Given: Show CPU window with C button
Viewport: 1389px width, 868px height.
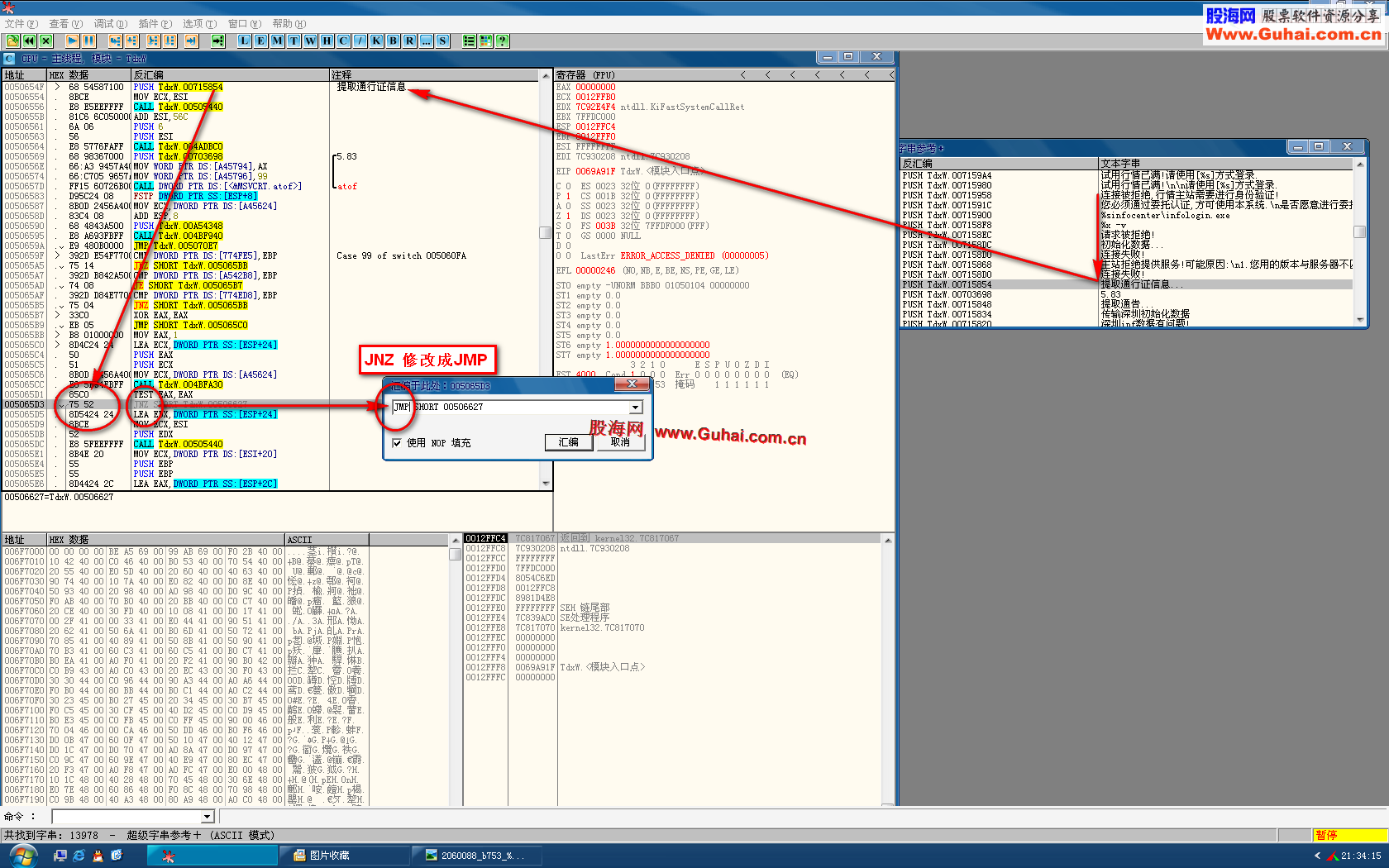Looking at the screenshot, I should (344, 41).
